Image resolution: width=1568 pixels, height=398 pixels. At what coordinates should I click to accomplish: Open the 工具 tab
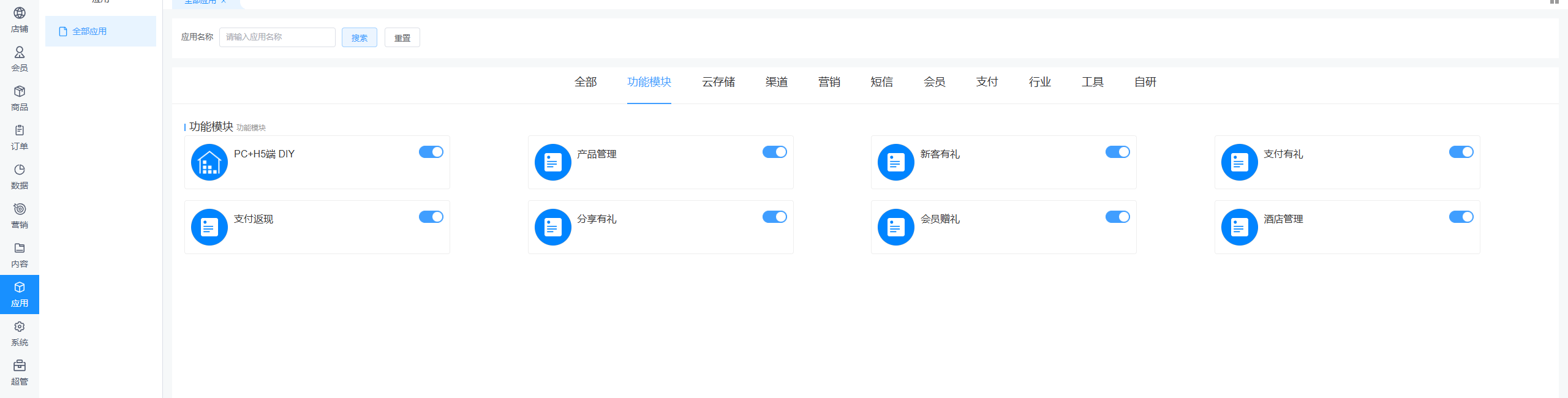[x=1093, y=82]
